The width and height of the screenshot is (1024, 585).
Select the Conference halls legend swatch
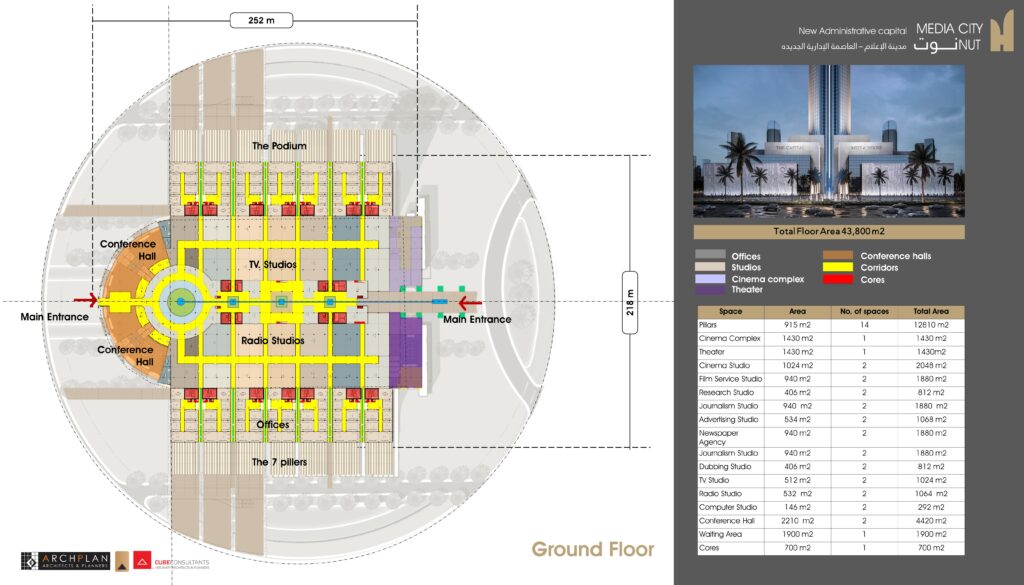[838, 255]
